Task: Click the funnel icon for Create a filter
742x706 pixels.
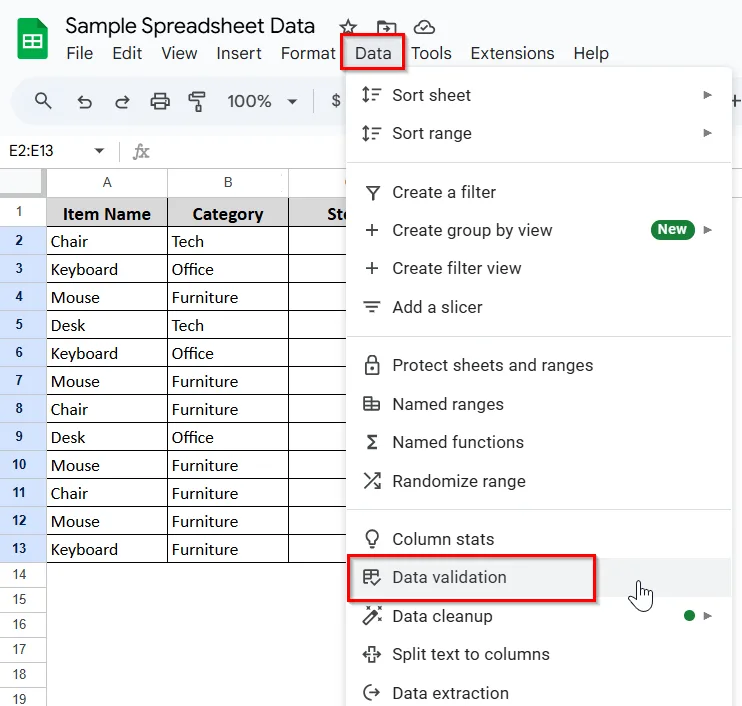Action: [372, 193]
